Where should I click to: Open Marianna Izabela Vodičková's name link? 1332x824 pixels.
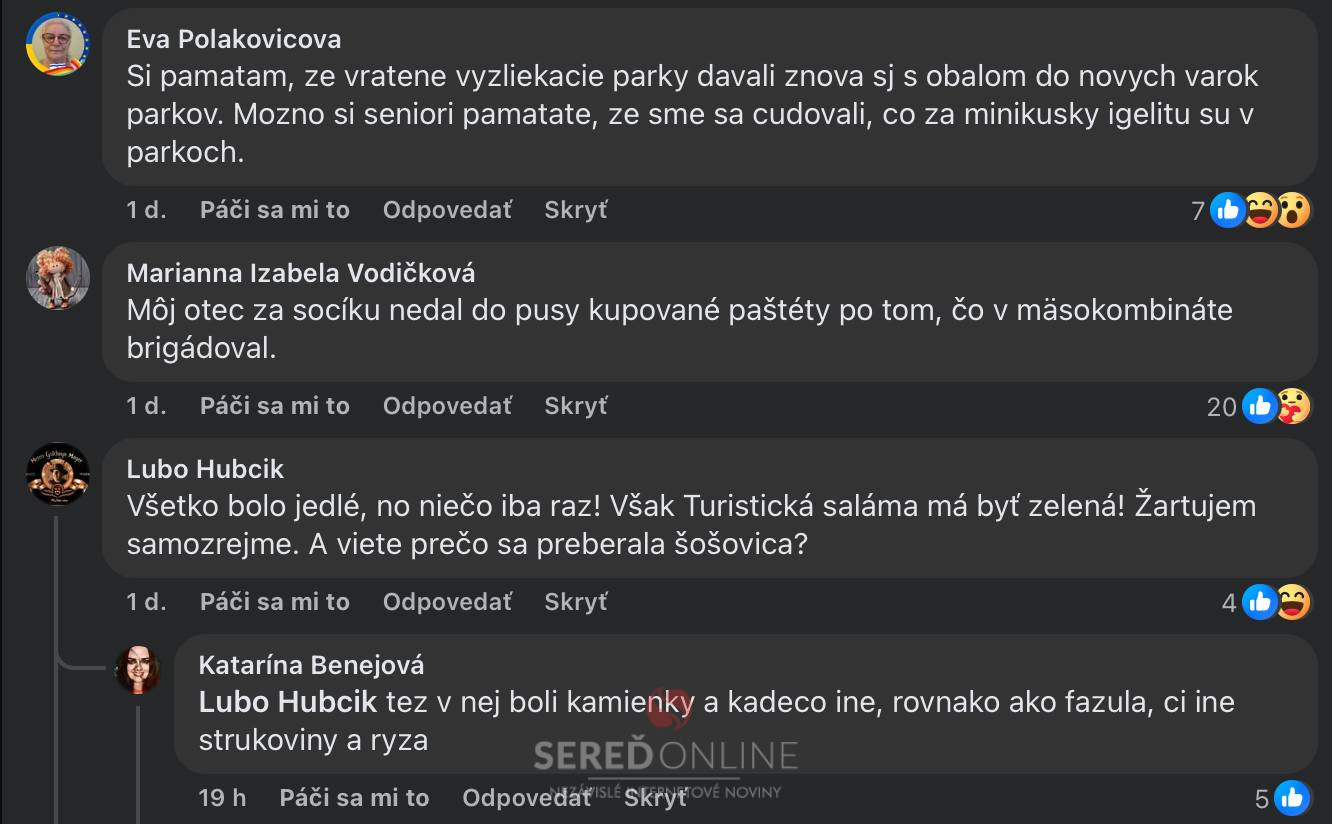[x=301, y=273]
